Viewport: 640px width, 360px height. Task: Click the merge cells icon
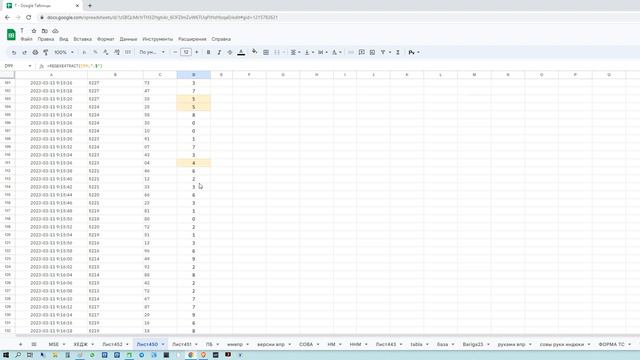[277, 53]
